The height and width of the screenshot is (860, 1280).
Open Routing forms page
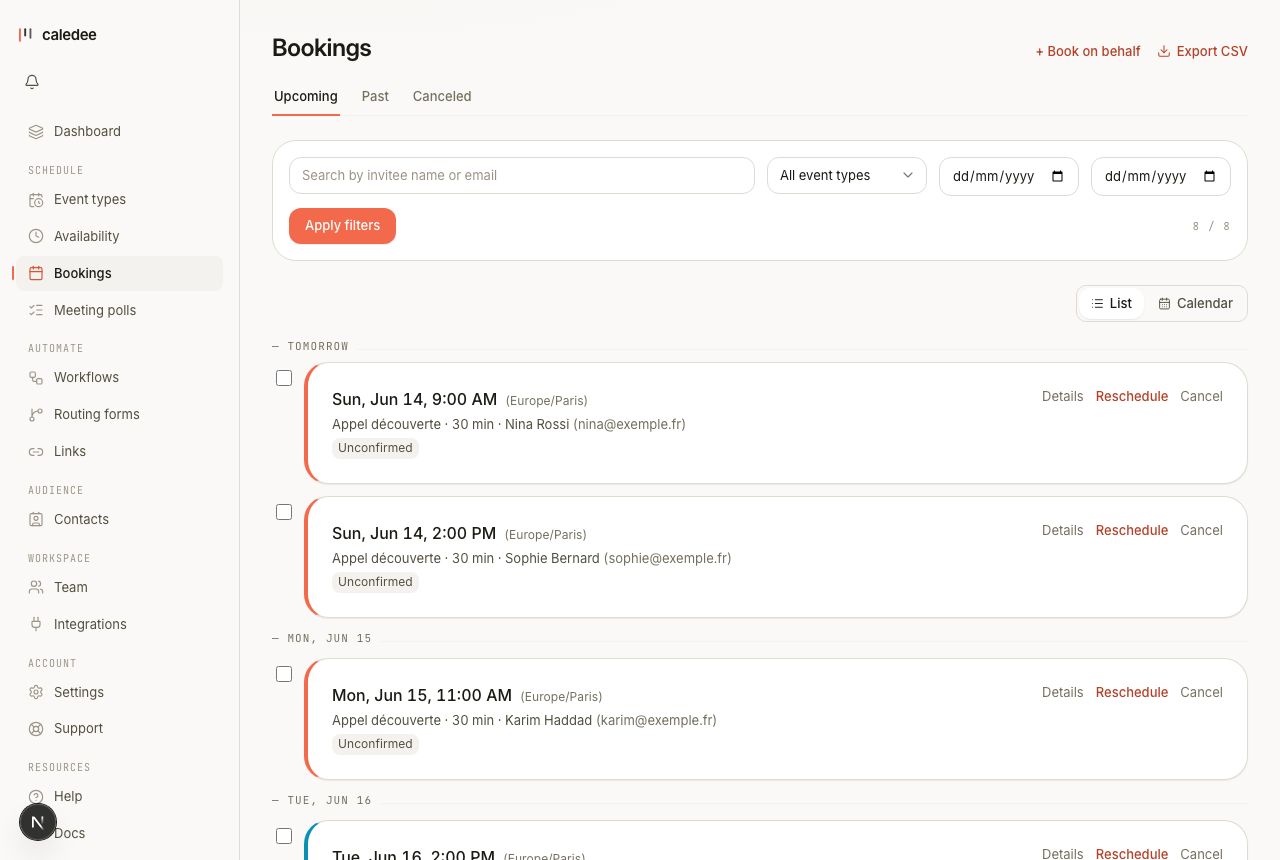coord(120,414)
